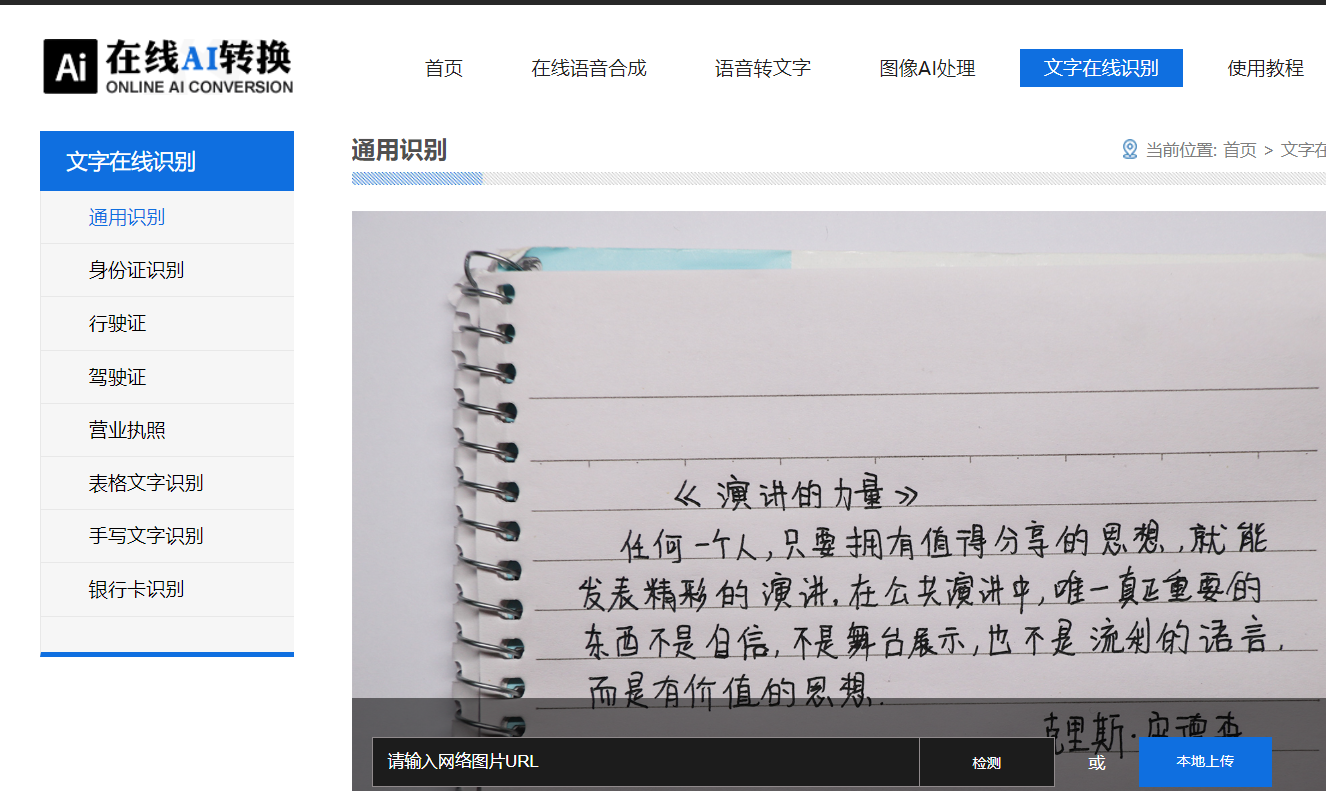Focus the 请输入网络图片URL input field
Image resolution: width=1326 pixels, height=791 pixels.
coord(646,762)
